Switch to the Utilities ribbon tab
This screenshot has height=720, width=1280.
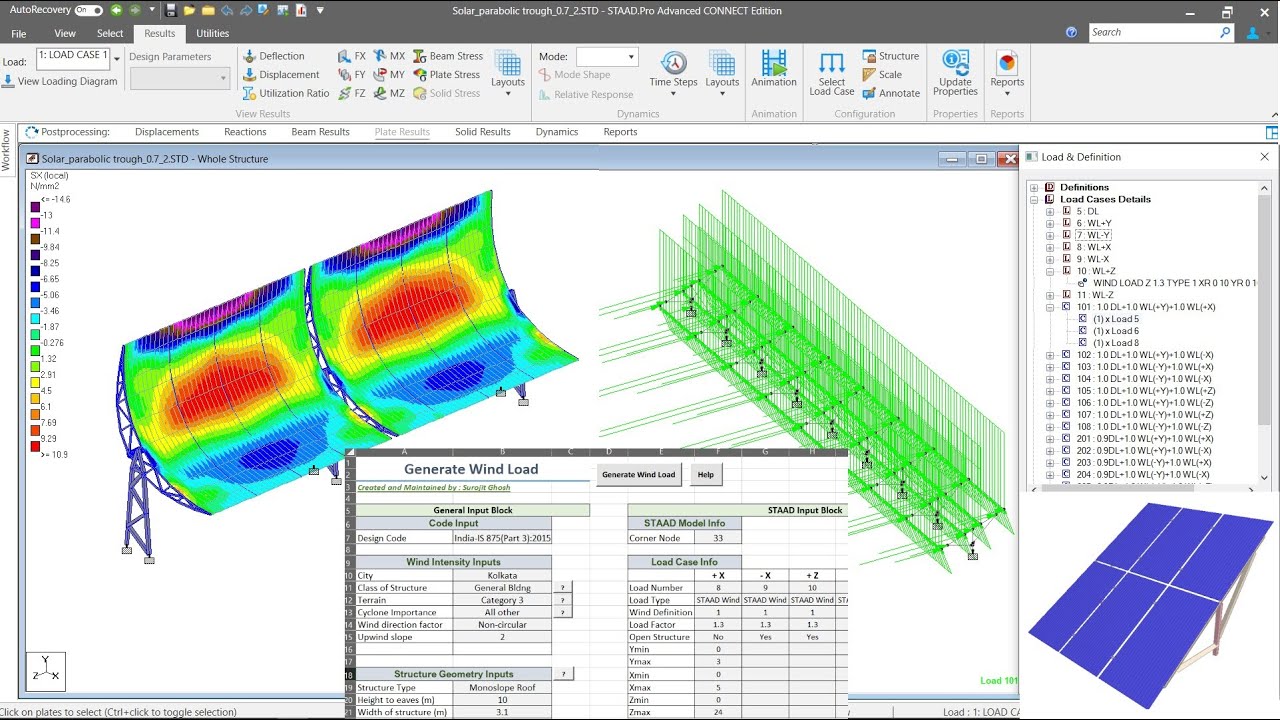tap(212, 33)
